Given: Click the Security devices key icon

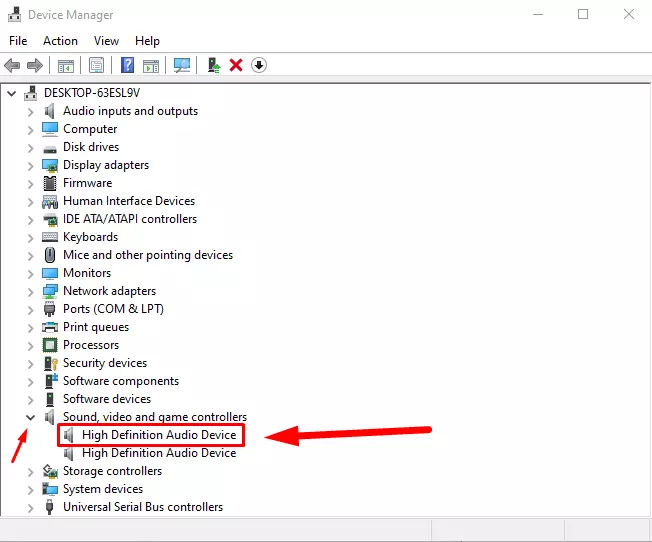Looking at the screenshot, I should (x=50, y=363).
